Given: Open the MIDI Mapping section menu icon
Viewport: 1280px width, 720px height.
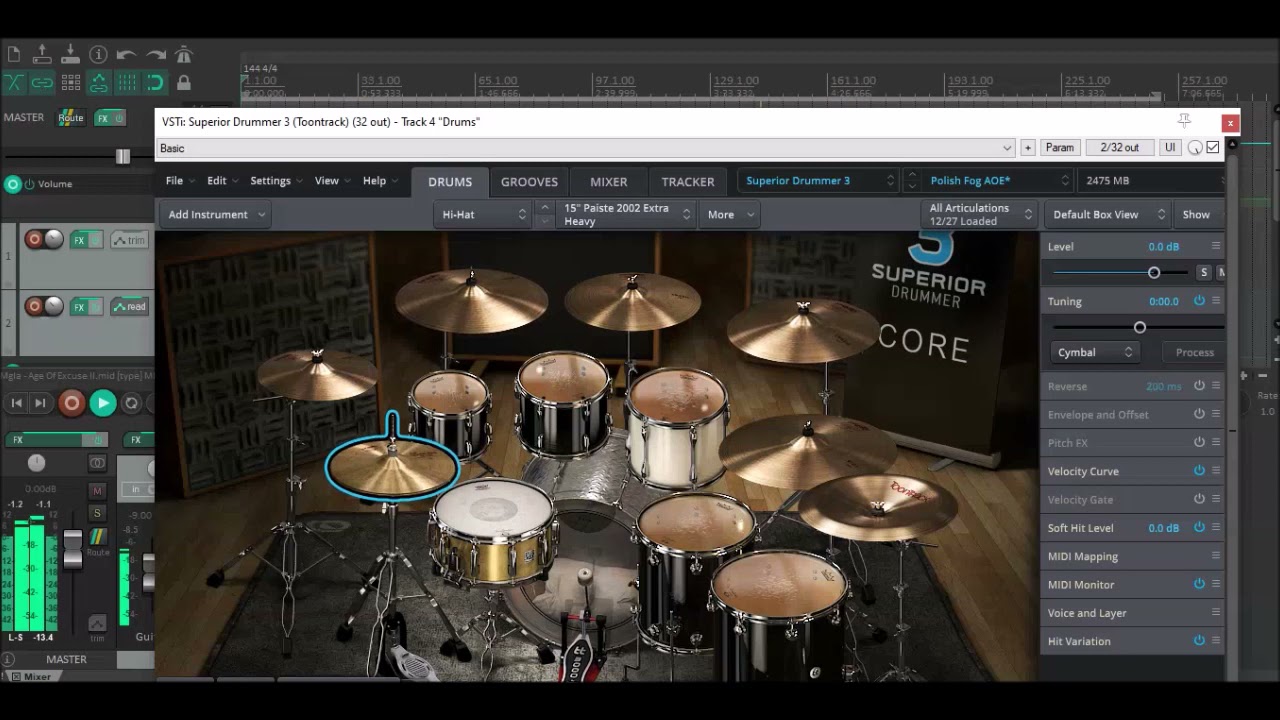Looking at the screenshot, I should coord(1216,556).
